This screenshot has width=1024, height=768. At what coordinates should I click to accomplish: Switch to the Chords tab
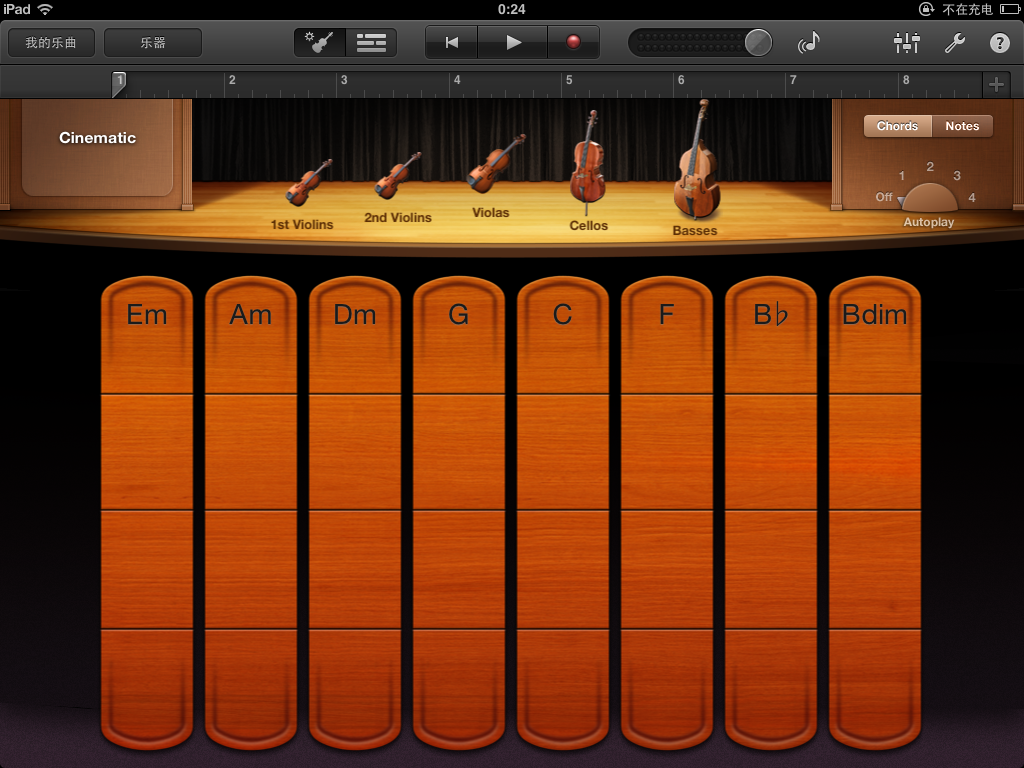pyautogui.click(x=897, y=126)
